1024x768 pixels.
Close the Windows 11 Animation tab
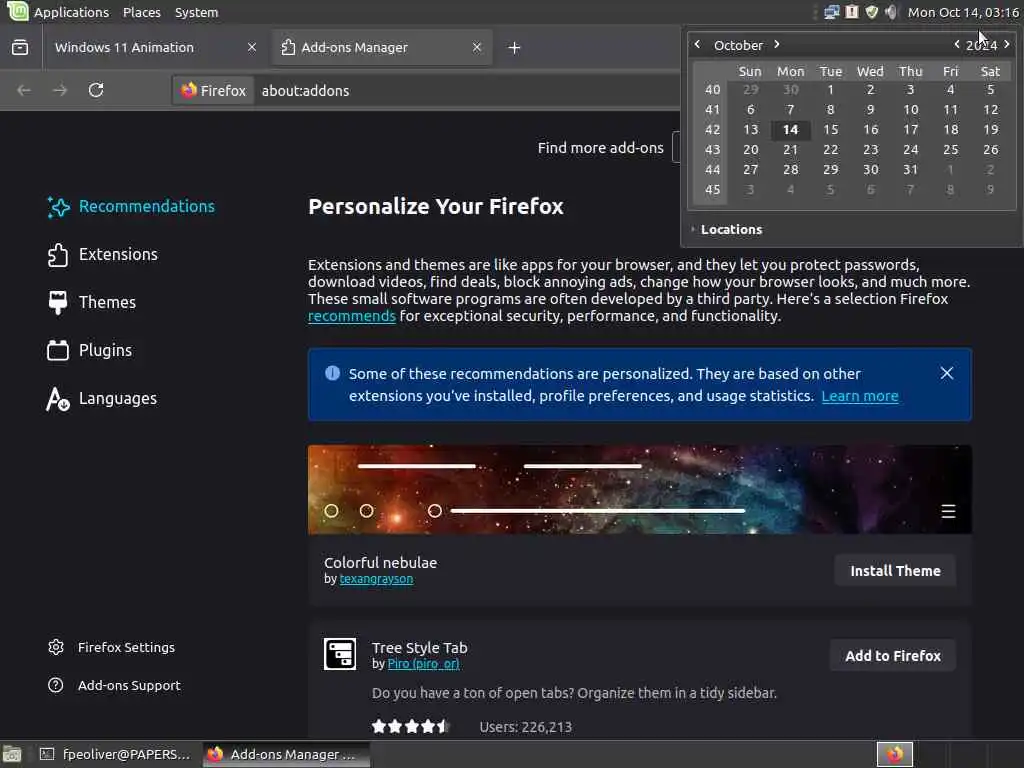(x=251, y=47)
